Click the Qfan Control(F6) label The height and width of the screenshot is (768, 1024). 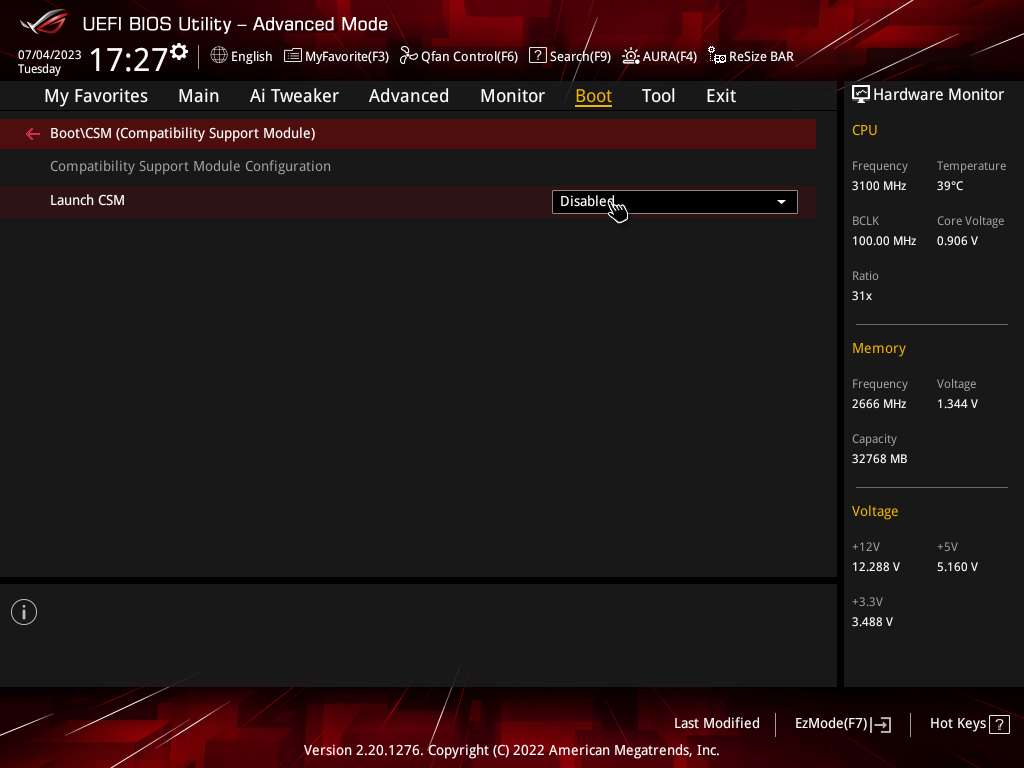(470, 56)
